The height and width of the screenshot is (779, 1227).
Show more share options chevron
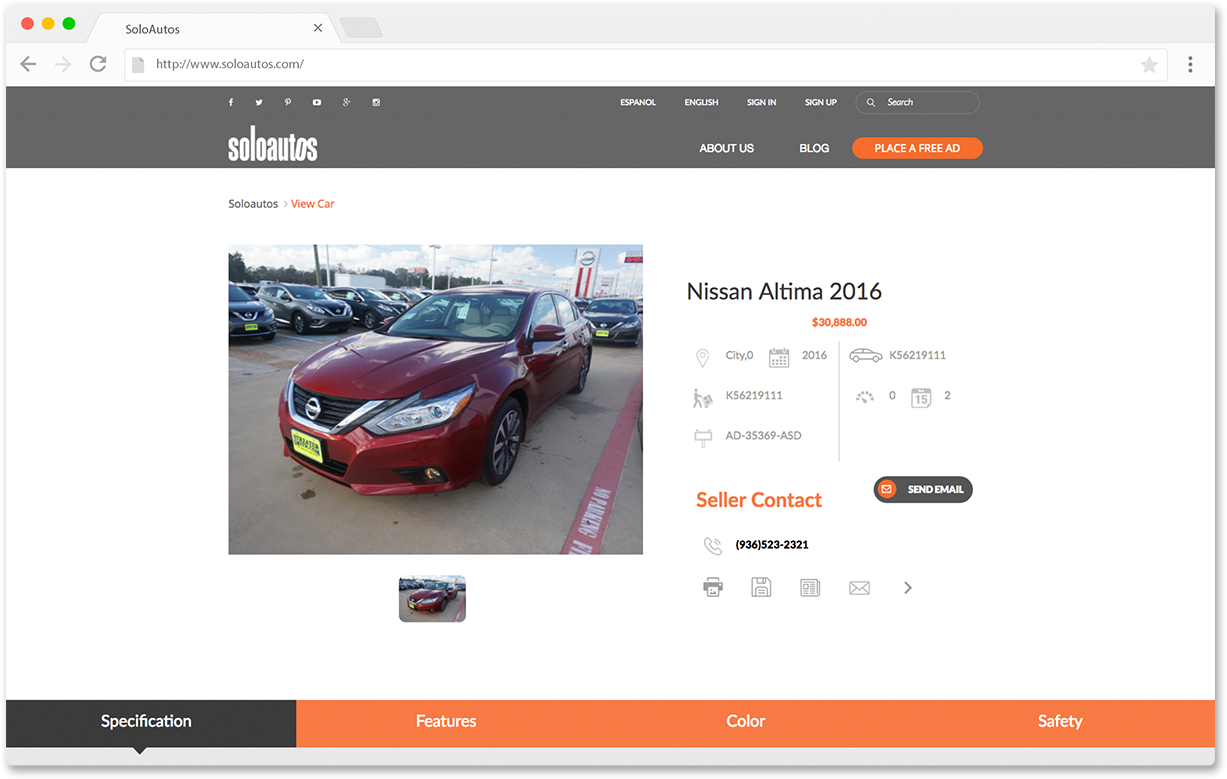click(x=908, y=588)
